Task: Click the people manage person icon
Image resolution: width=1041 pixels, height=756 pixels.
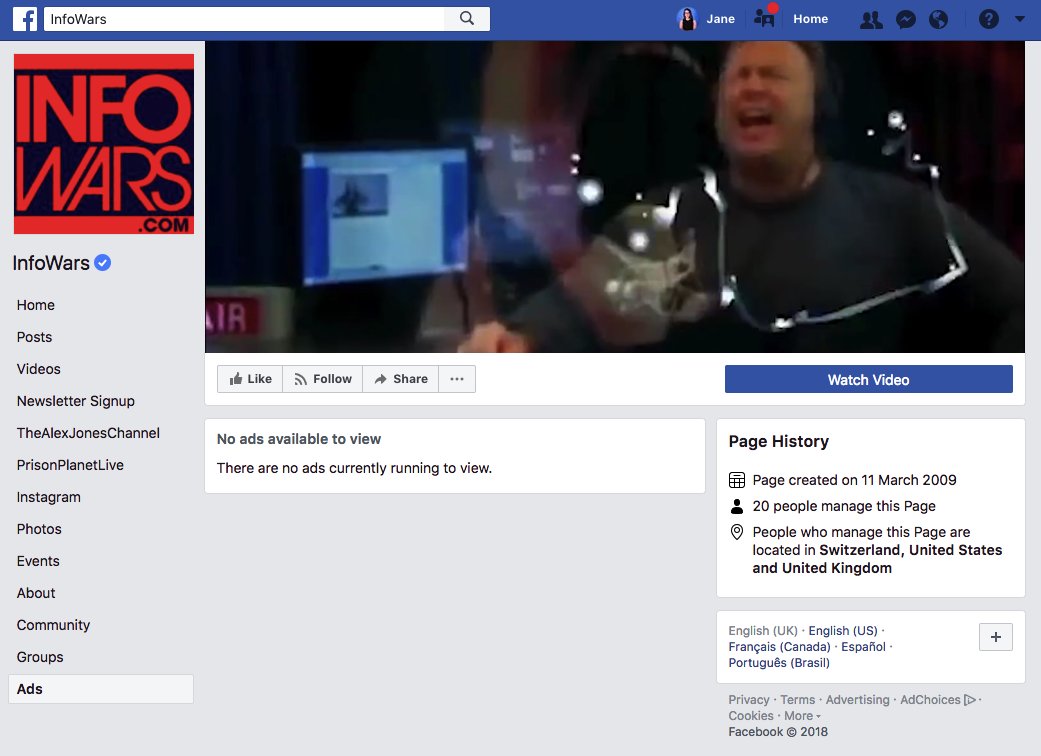Action: (x=737, y=506)
